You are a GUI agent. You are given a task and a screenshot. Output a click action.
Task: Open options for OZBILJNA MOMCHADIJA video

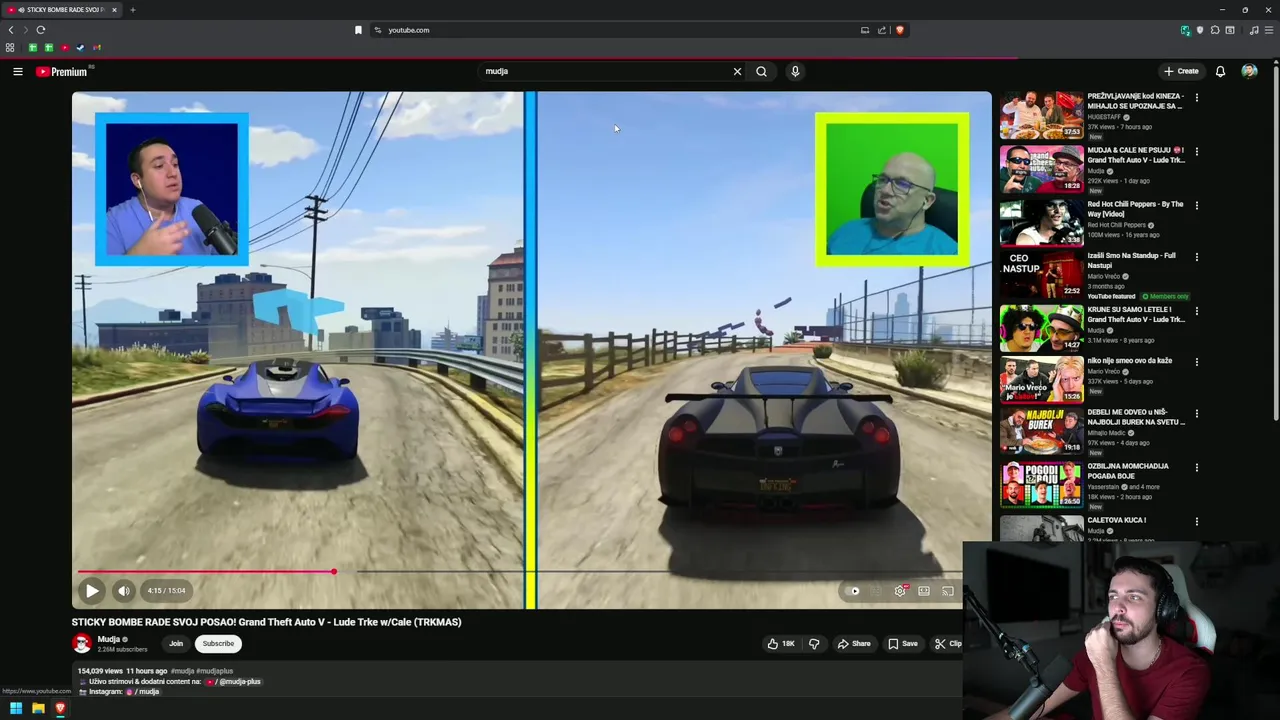point(1196,468)
